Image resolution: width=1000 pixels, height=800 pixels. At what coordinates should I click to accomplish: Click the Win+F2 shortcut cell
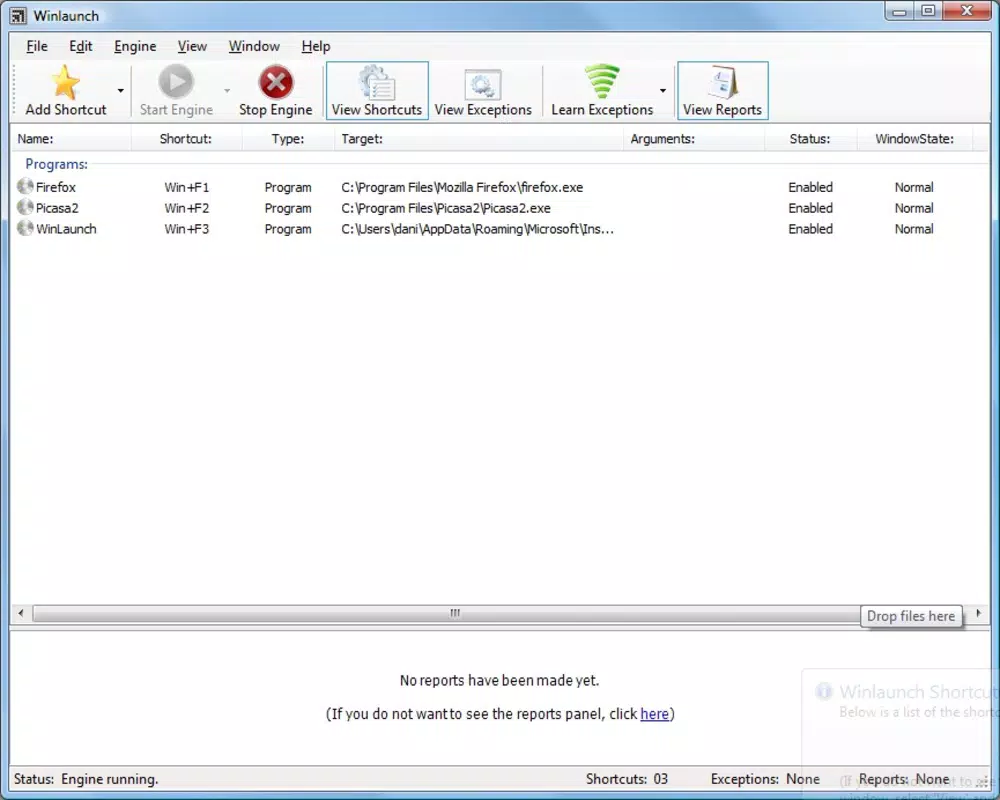(x=186, y=208)
